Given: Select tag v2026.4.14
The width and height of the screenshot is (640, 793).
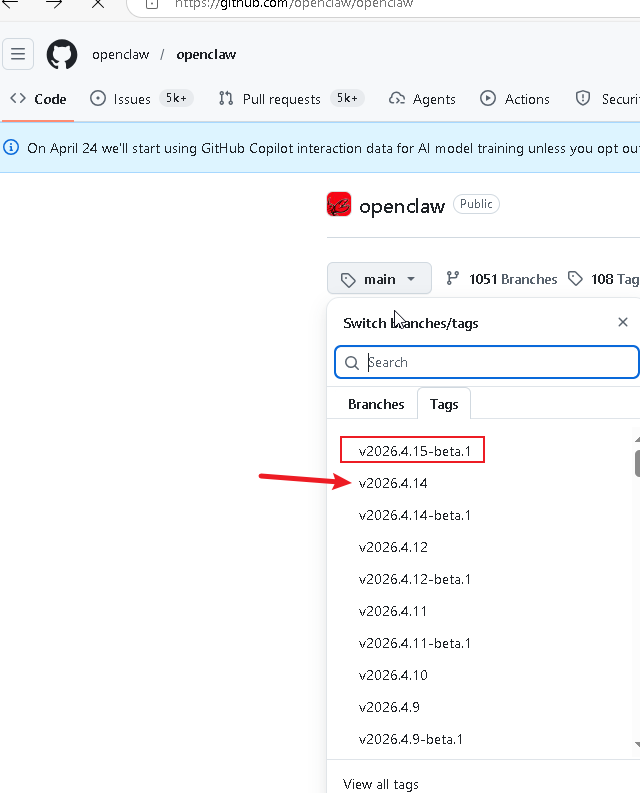Looking at the screenshot, I should 393,483.
